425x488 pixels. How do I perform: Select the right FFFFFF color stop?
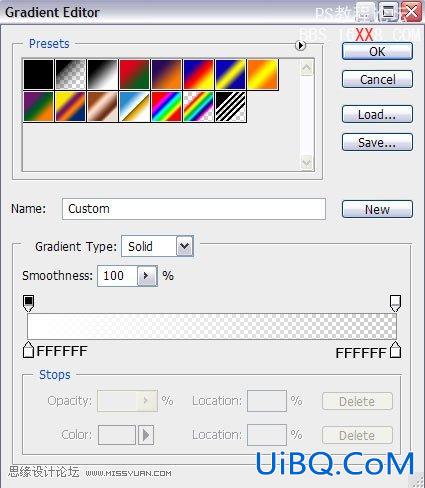click(x=395, y=350)
